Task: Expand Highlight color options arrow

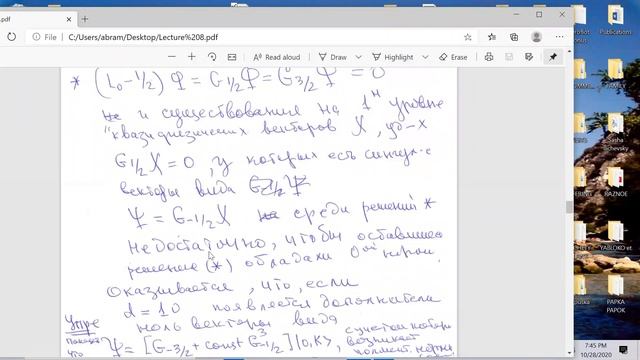Action: 425,57
